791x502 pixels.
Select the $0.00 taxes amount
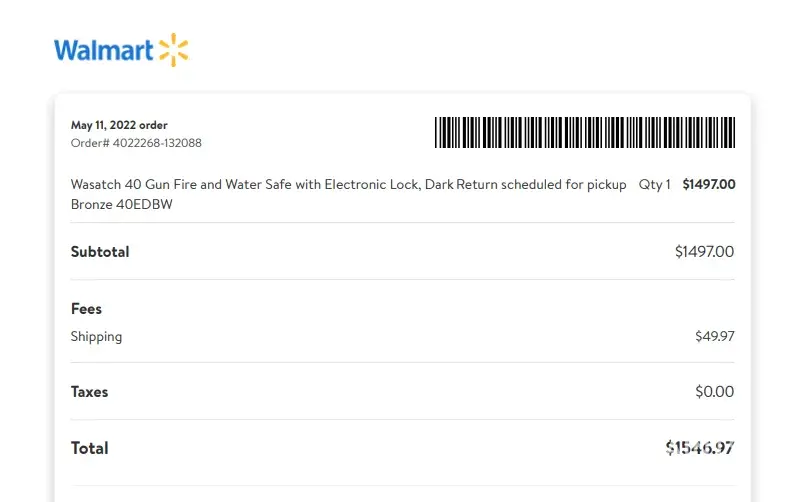point(714,392)
